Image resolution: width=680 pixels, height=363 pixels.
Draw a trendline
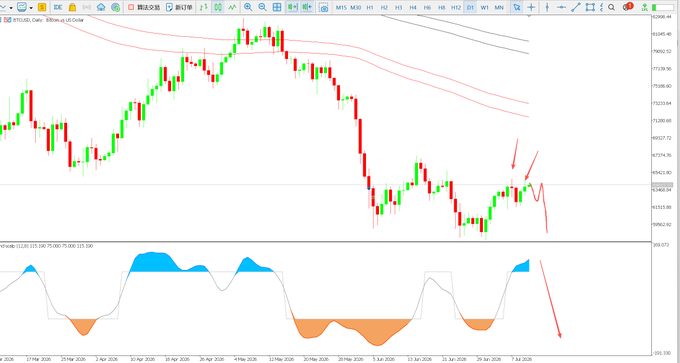click(x=575, y=7)
